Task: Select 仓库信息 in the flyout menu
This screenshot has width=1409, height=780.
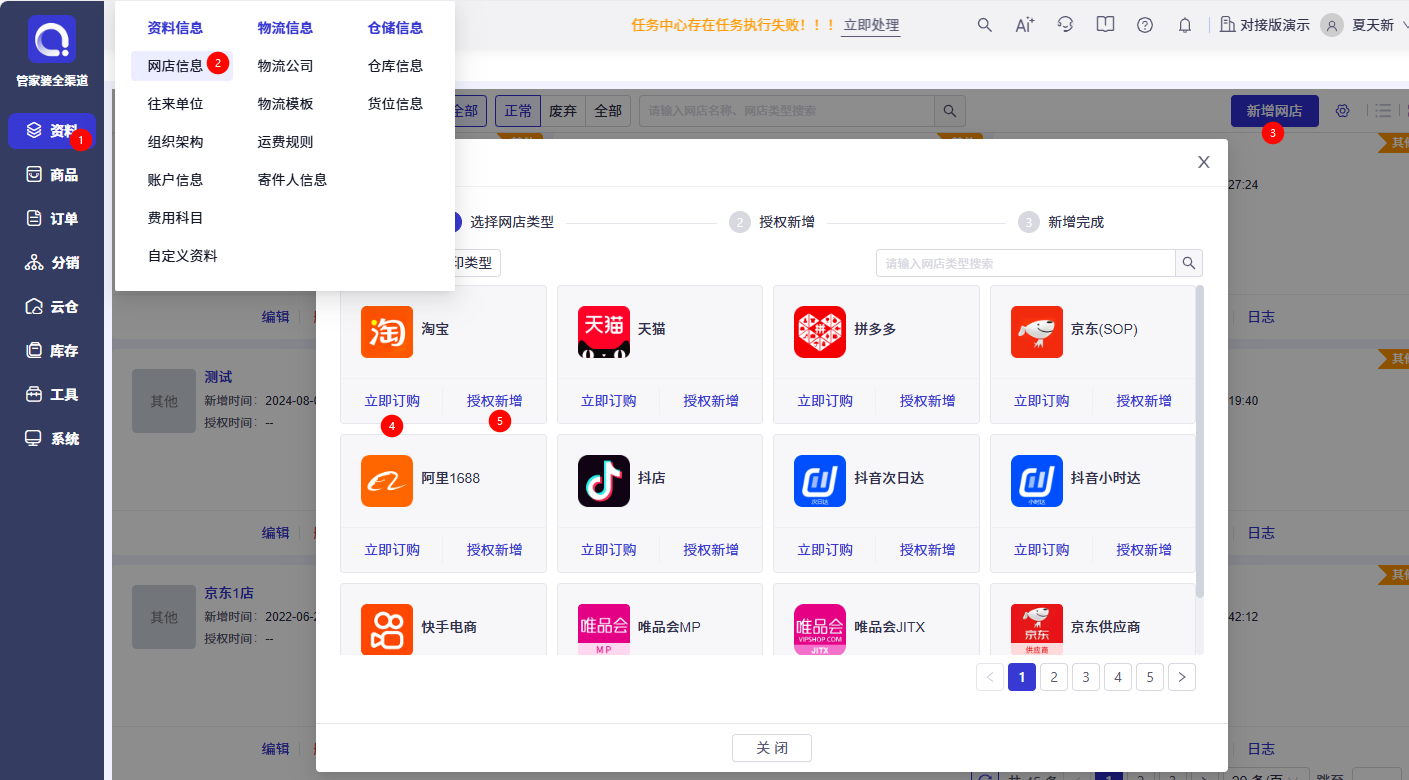Action: click(396, 66)
